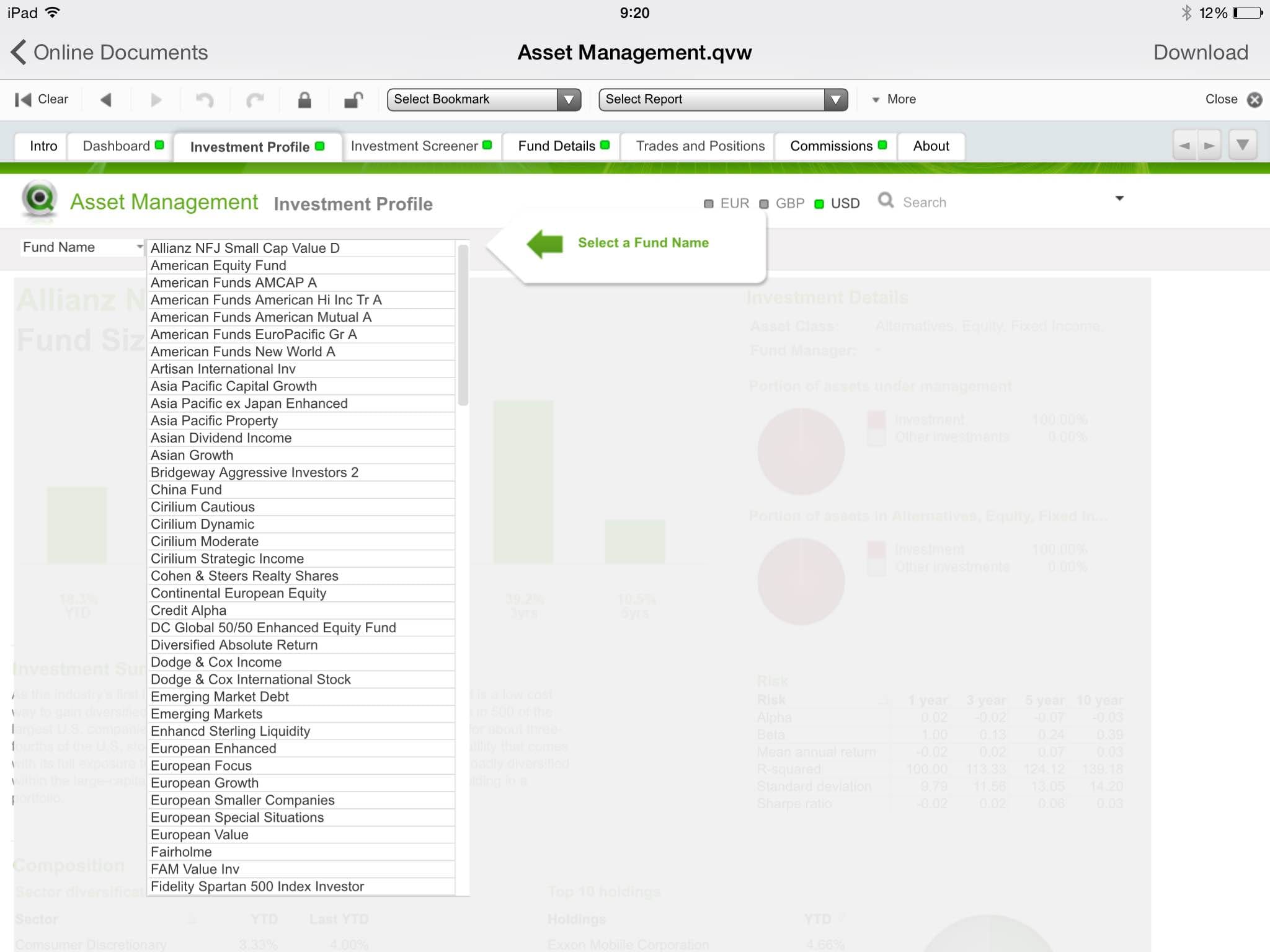Click the Redo arrow icon

(255, 100)
